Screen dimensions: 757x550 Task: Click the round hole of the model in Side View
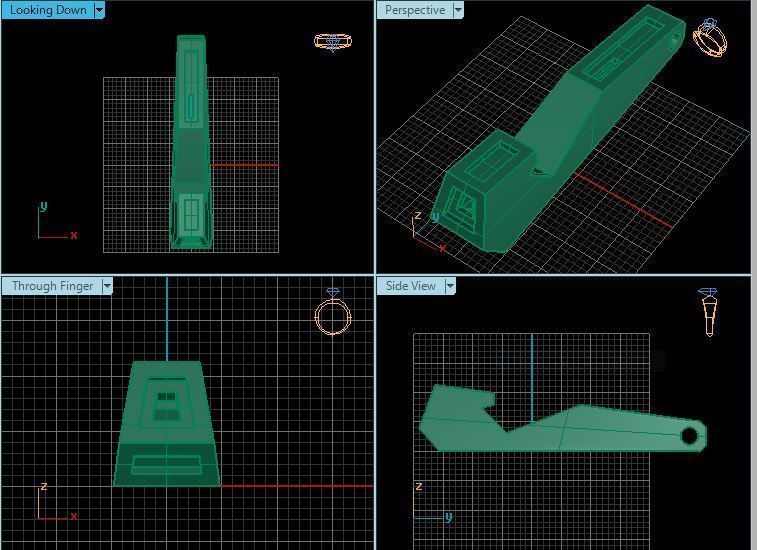(689, 436)
